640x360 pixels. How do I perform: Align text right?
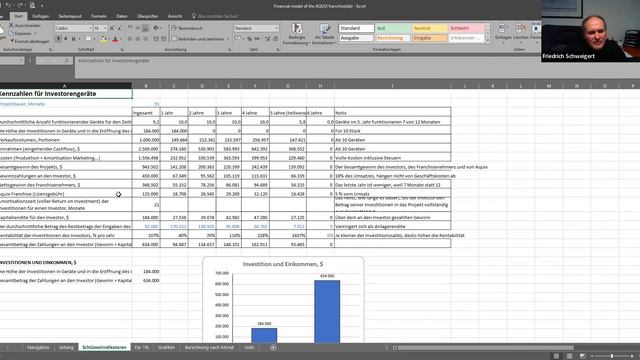pos(145,39)
